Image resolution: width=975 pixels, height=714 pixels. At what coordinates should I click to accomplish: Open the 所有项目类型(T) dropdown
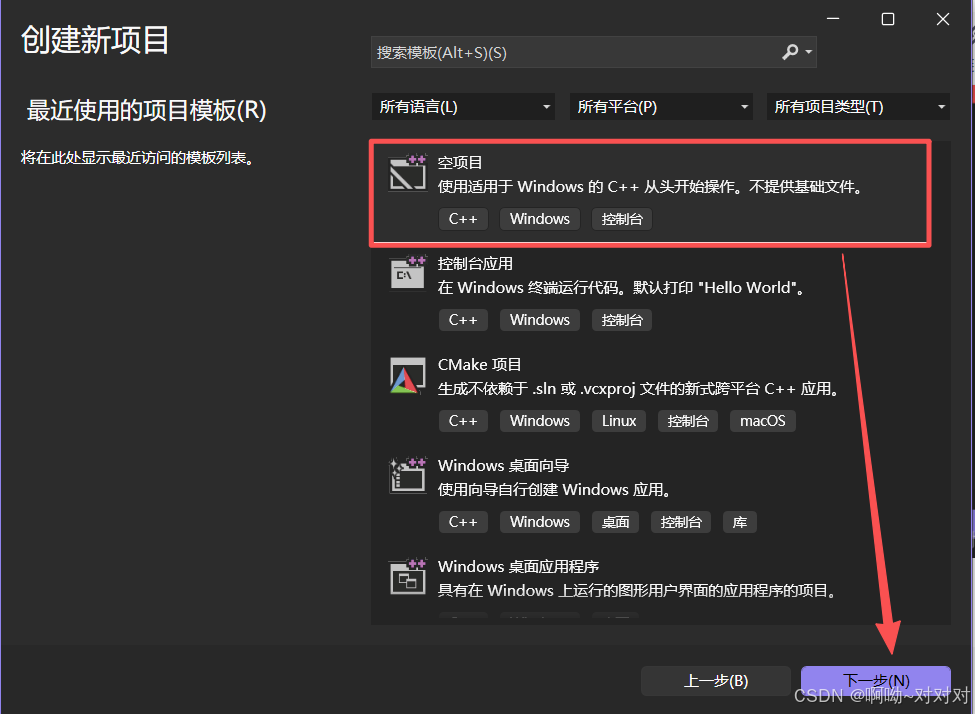point(858,107)
